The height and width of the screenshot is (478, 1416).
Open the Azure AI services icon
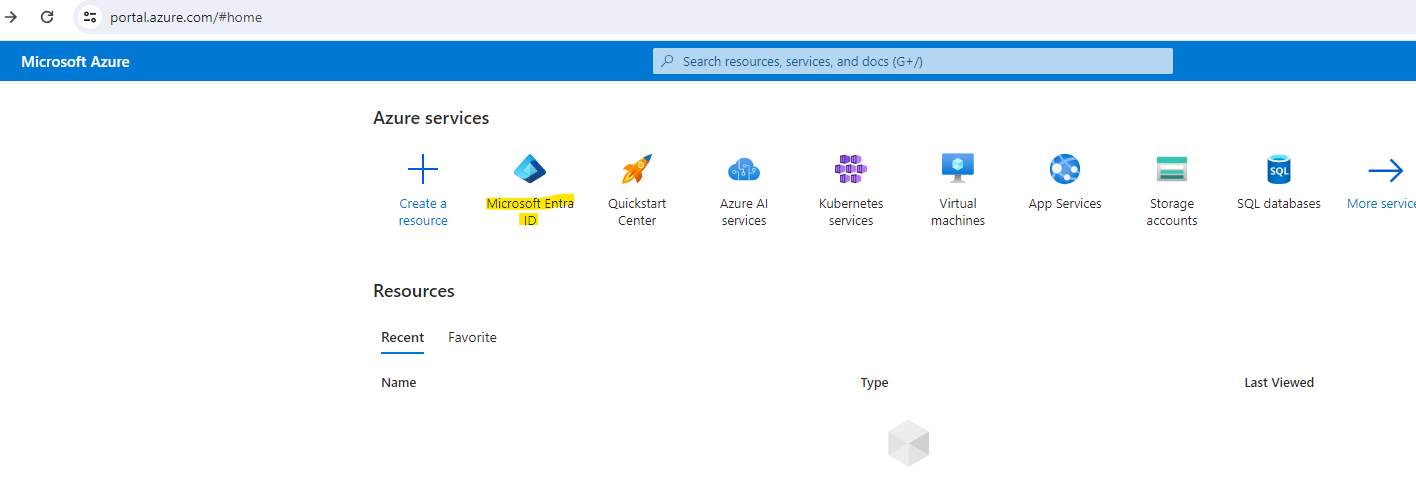tap(744, 169)
